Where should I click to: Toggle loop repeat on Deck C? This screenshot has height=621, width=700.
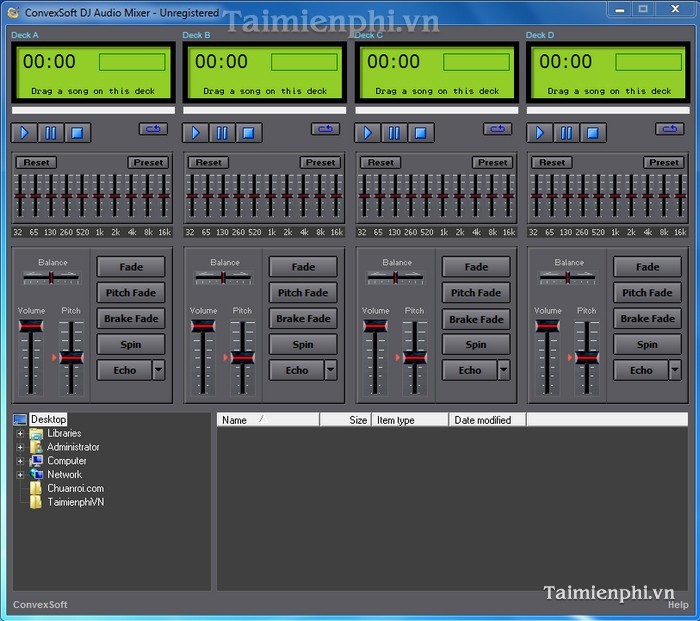tap(497, 129)
